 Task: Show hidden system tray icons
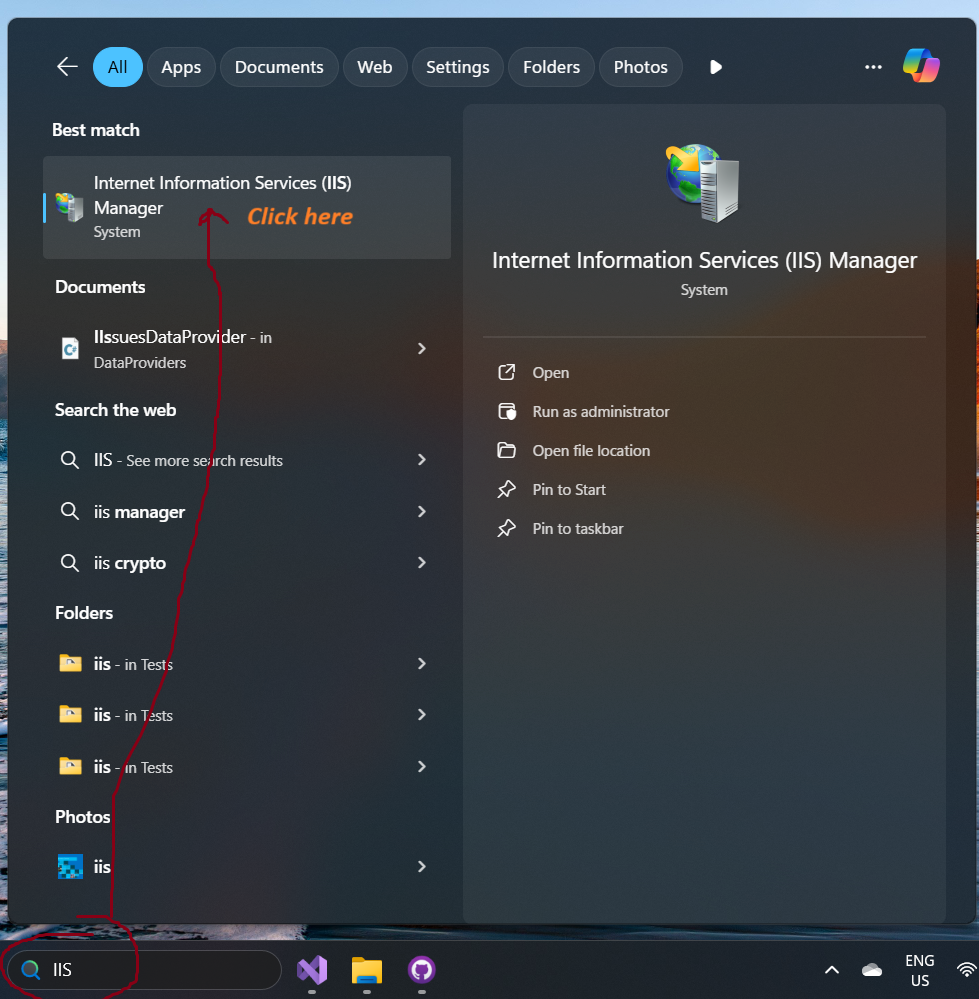(x=832, y=970)
